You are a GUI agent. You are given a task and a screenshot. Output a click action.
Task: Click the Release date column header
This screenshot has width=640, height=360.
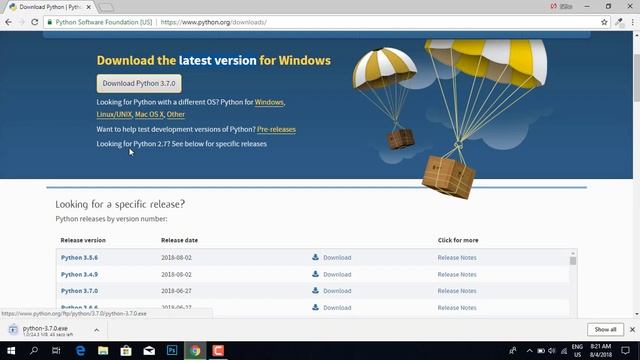click(x=179, y=240)
